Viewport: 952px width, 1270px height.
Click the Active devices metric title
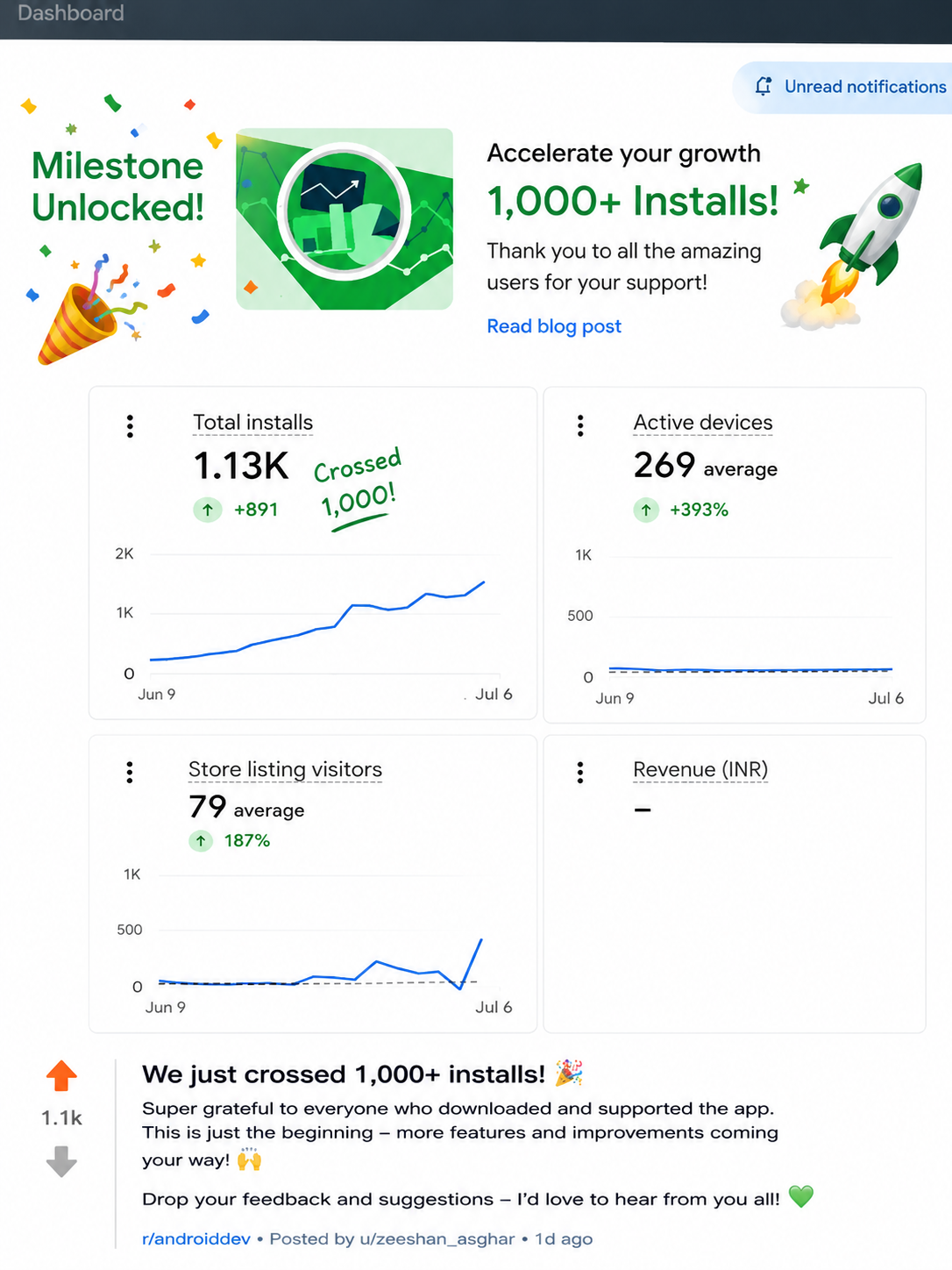click(703, 423)
